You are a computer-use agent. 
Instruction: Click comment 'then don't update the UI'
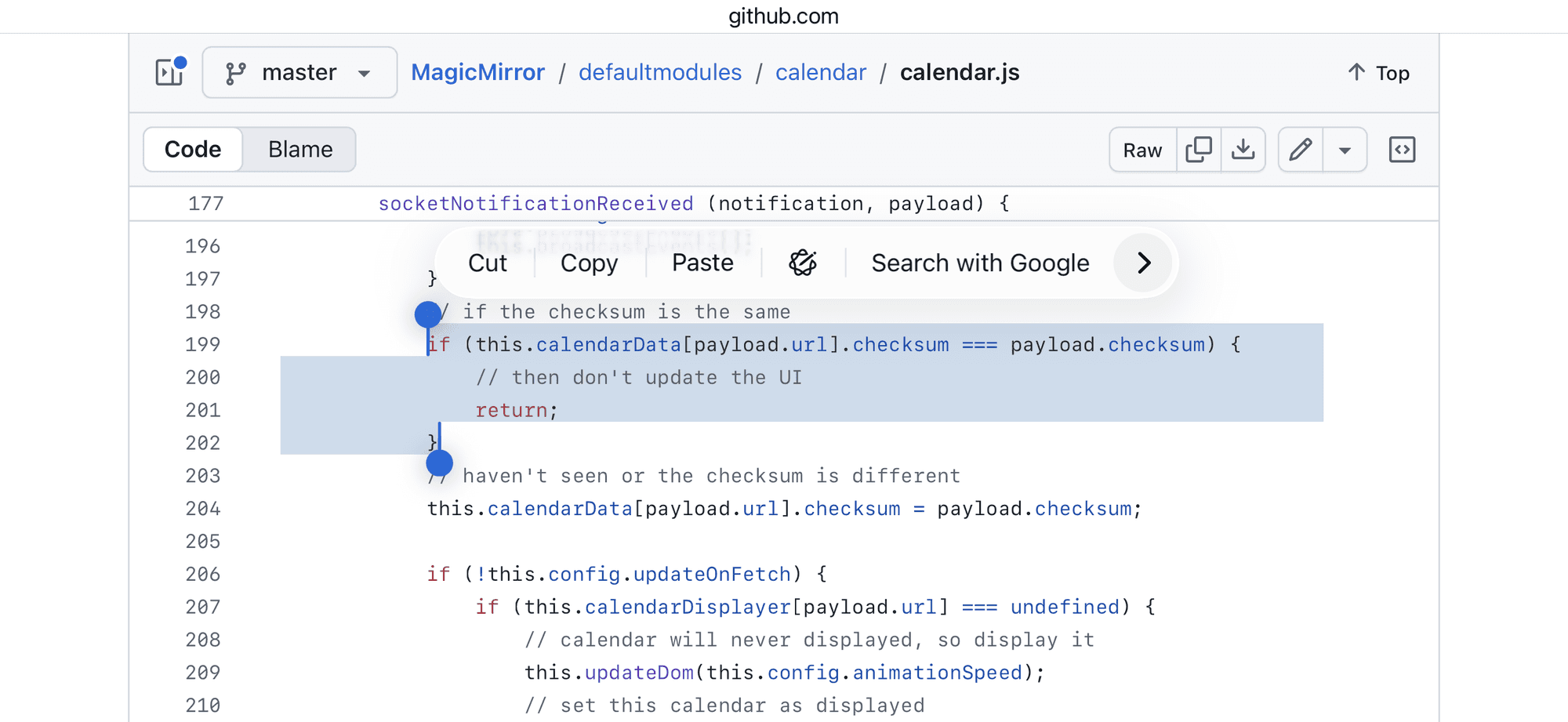point(639,377)
